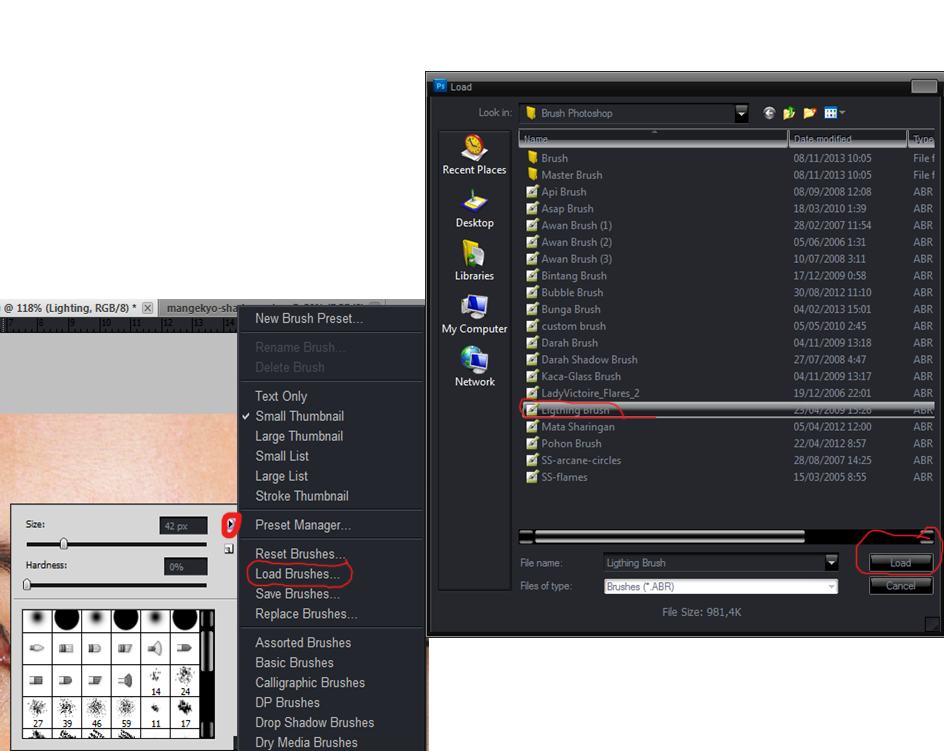The image size is (944, 751).
Task: Open Files of type combo box
Action: tap(721, 587)
